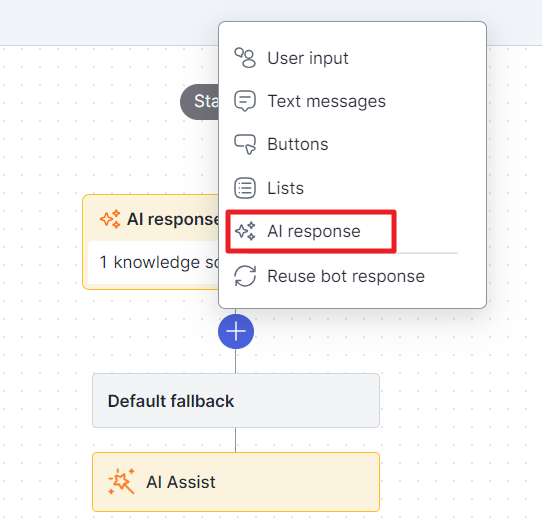The width and height of the screenshot is (542, 532).
Task: Click the Text messages speech bubble icon
Action: pyautogui.click(x=245, y=101)
